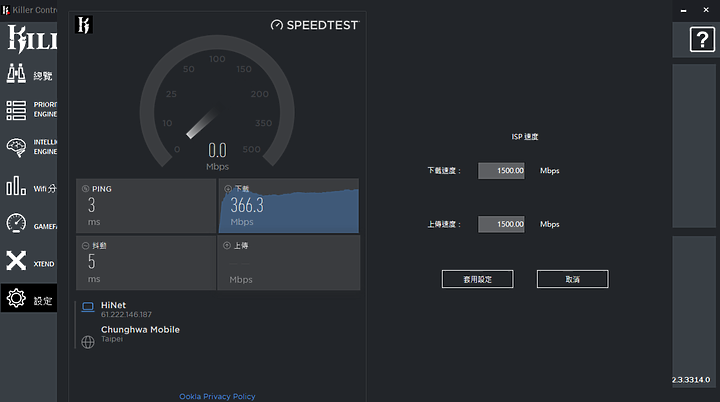Click the cancel button

click(x=573, y=279)
